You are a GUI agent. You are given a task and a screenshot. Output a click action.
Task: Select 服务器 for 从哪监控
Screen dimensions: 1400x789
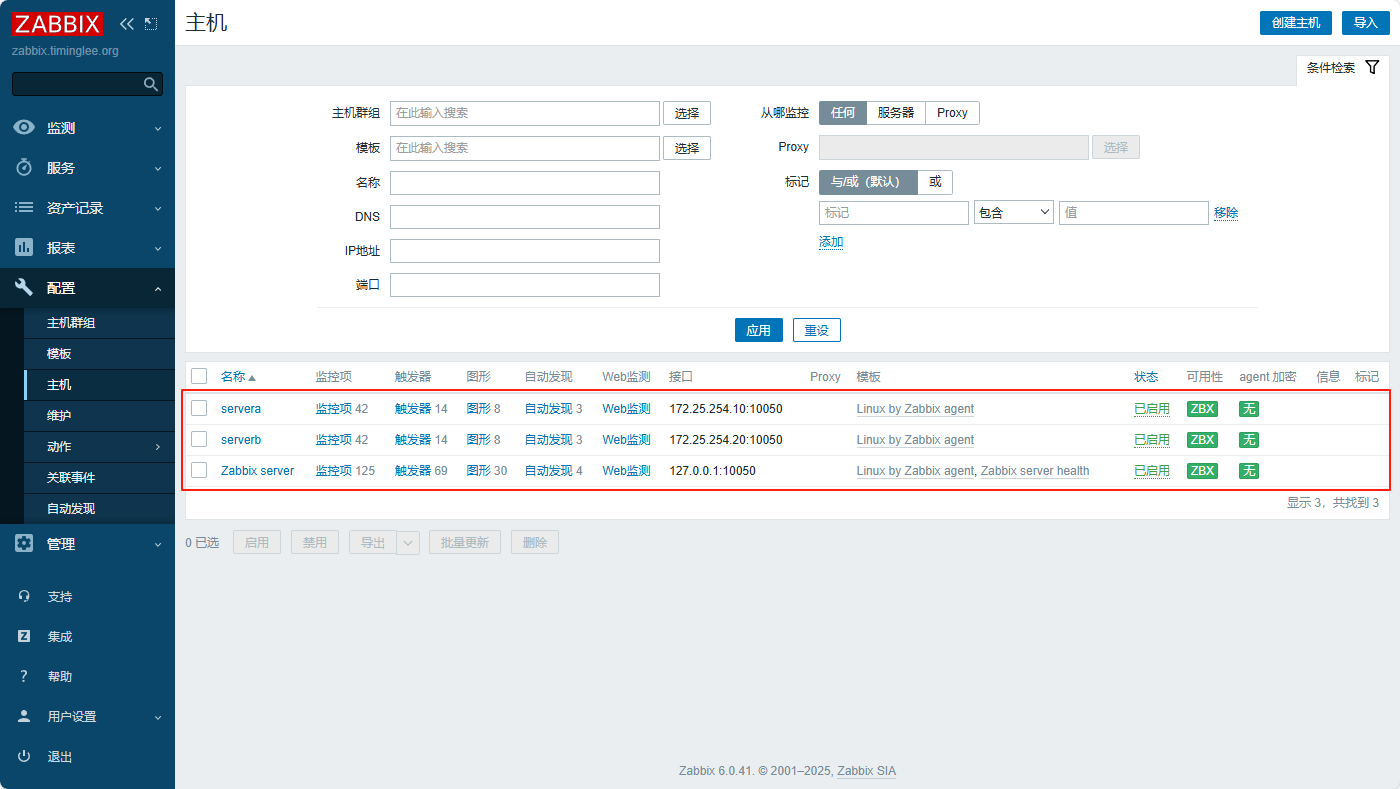click(896, 113)
